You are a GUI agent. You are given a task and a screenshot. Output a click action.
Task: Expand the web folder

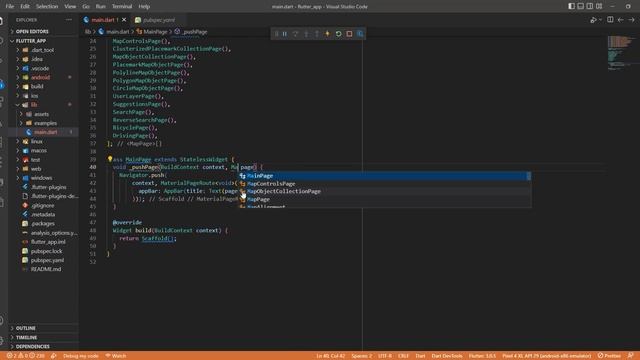click(43, 169)
